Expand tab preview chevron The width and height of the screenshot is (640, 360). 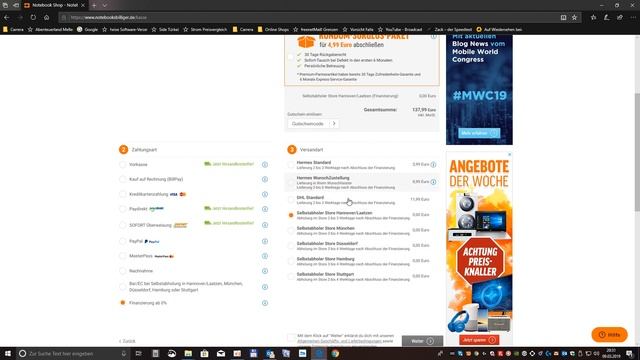click(104, 5)
